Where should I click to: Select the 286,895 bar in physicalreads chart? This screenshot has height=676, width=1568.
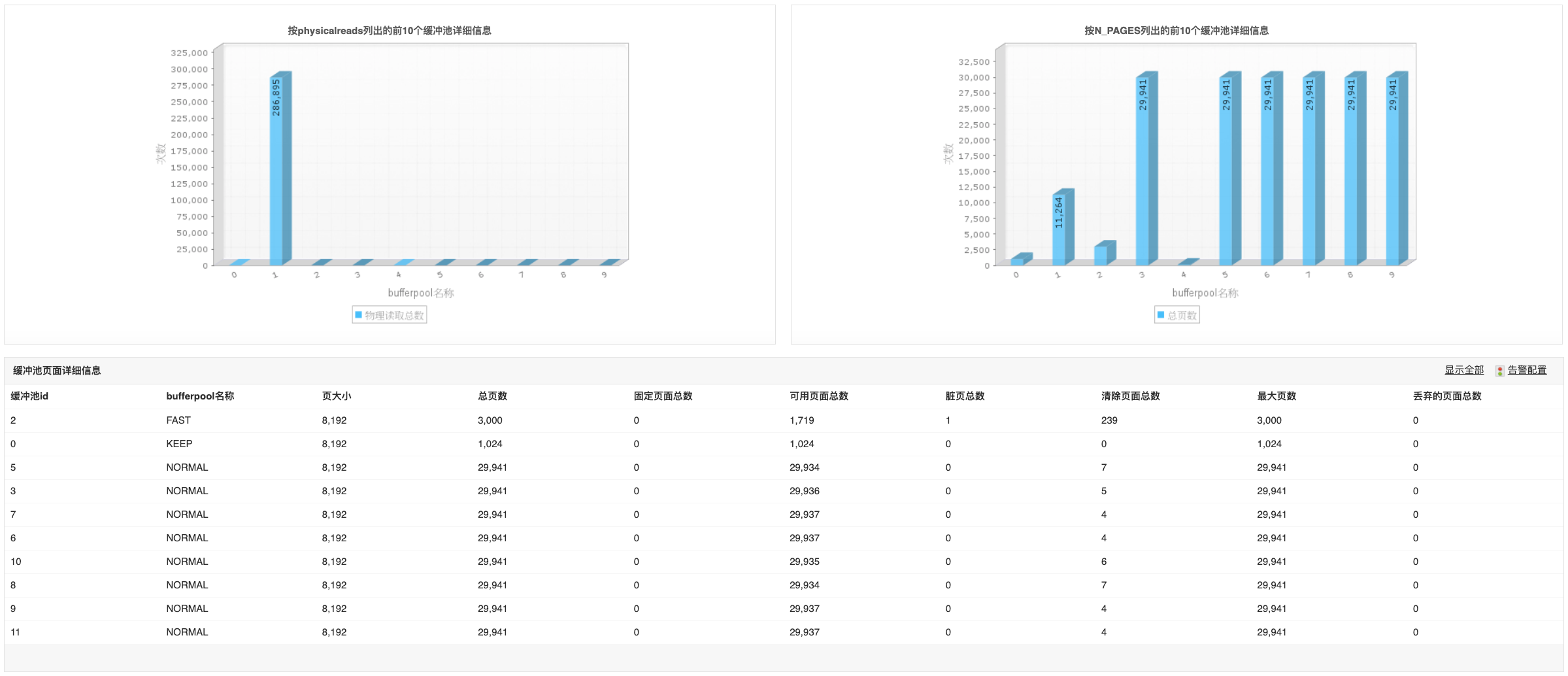(280, 168)
